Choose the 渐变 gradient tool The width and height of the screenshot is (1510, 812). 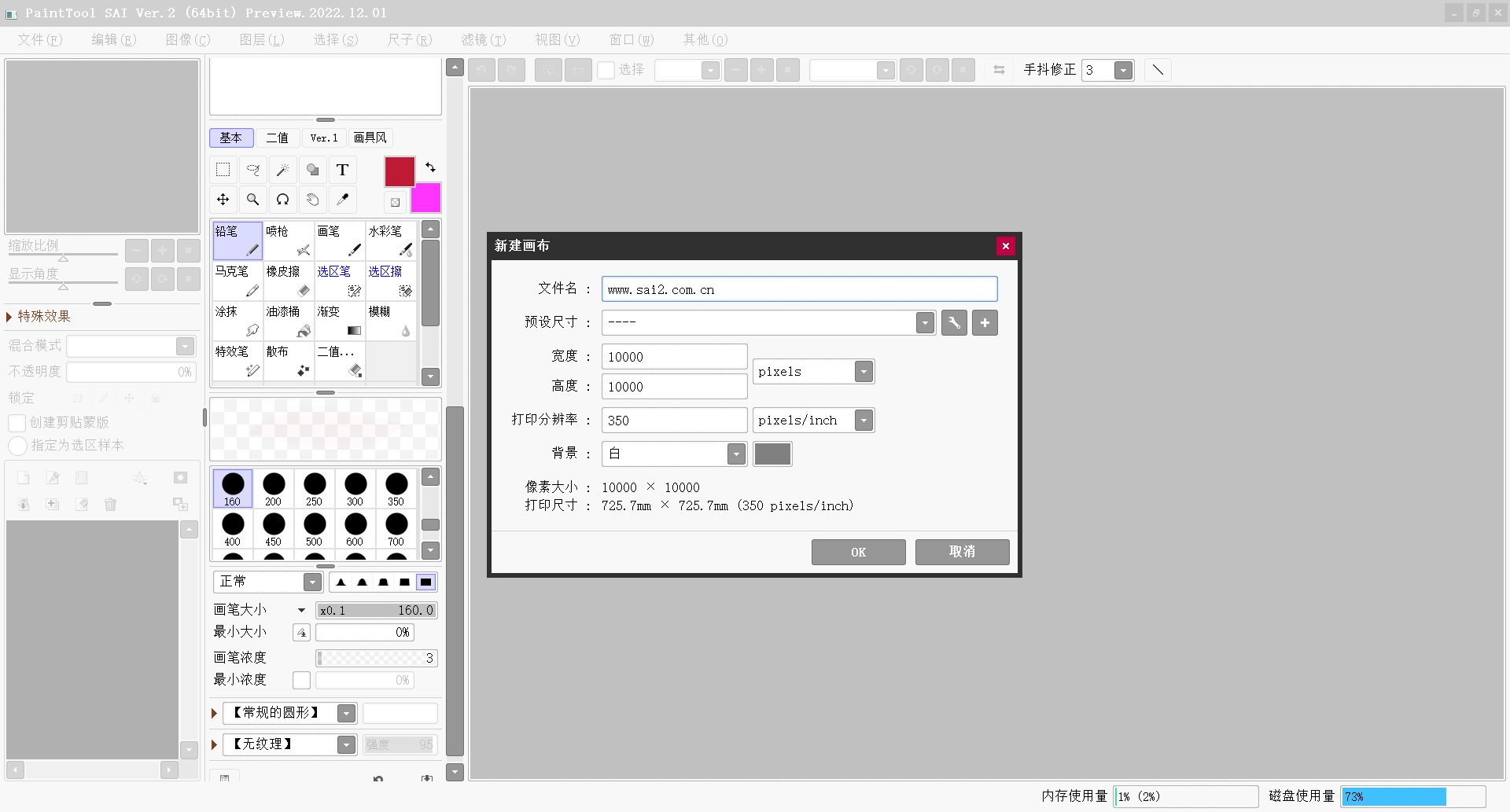pos(340,321)
